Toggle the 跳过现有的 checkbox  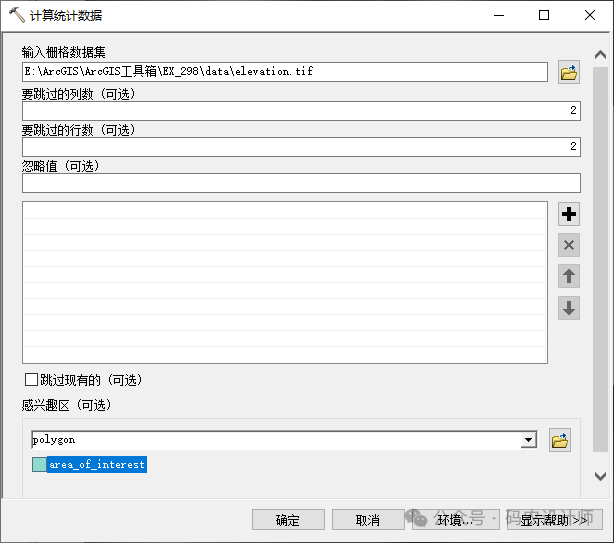pos(32,380)
